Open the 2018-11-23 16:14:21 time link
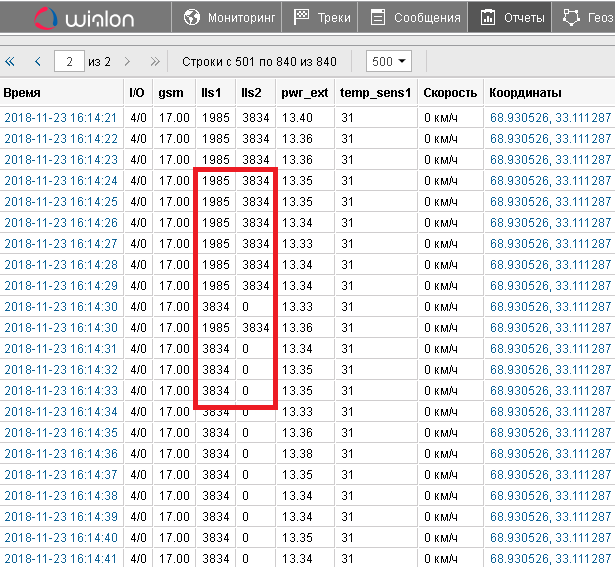Screen dimensions: 615x567 [61, 118]
